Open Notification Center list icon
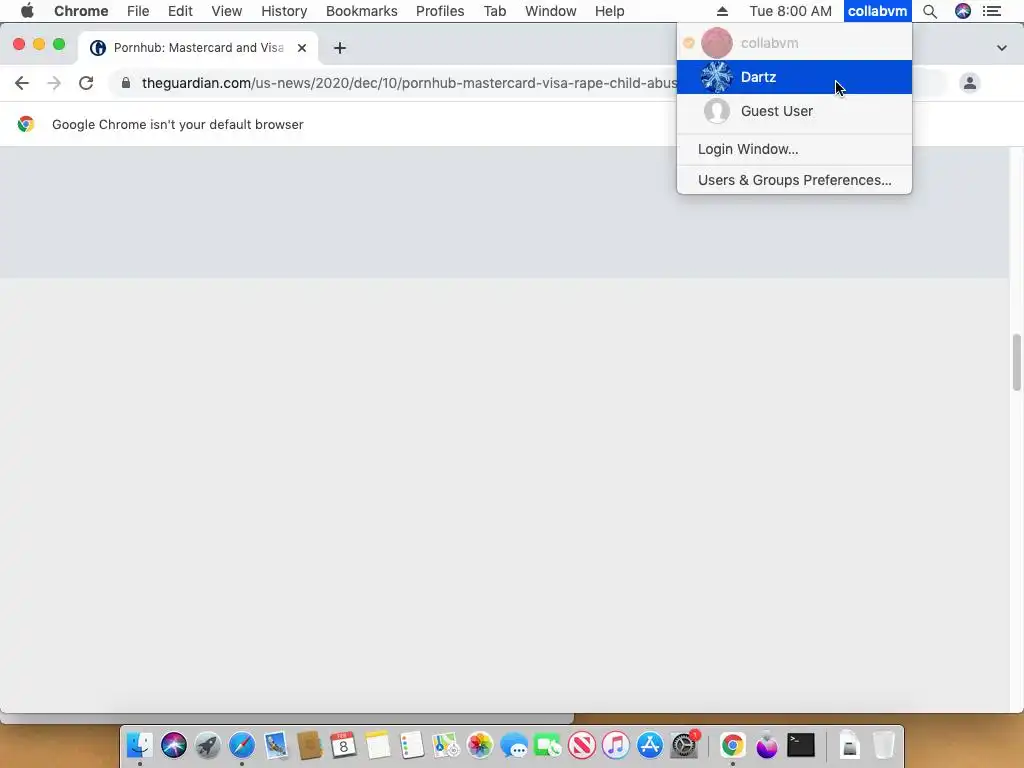 coord(991,11)
